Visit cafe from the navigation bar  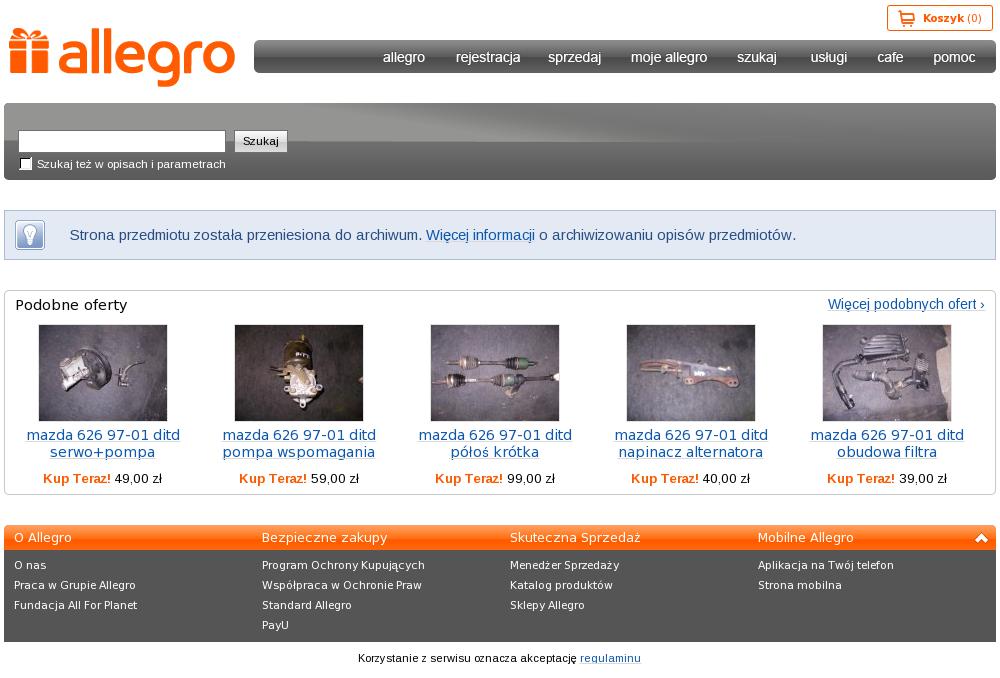pos(890,57)
